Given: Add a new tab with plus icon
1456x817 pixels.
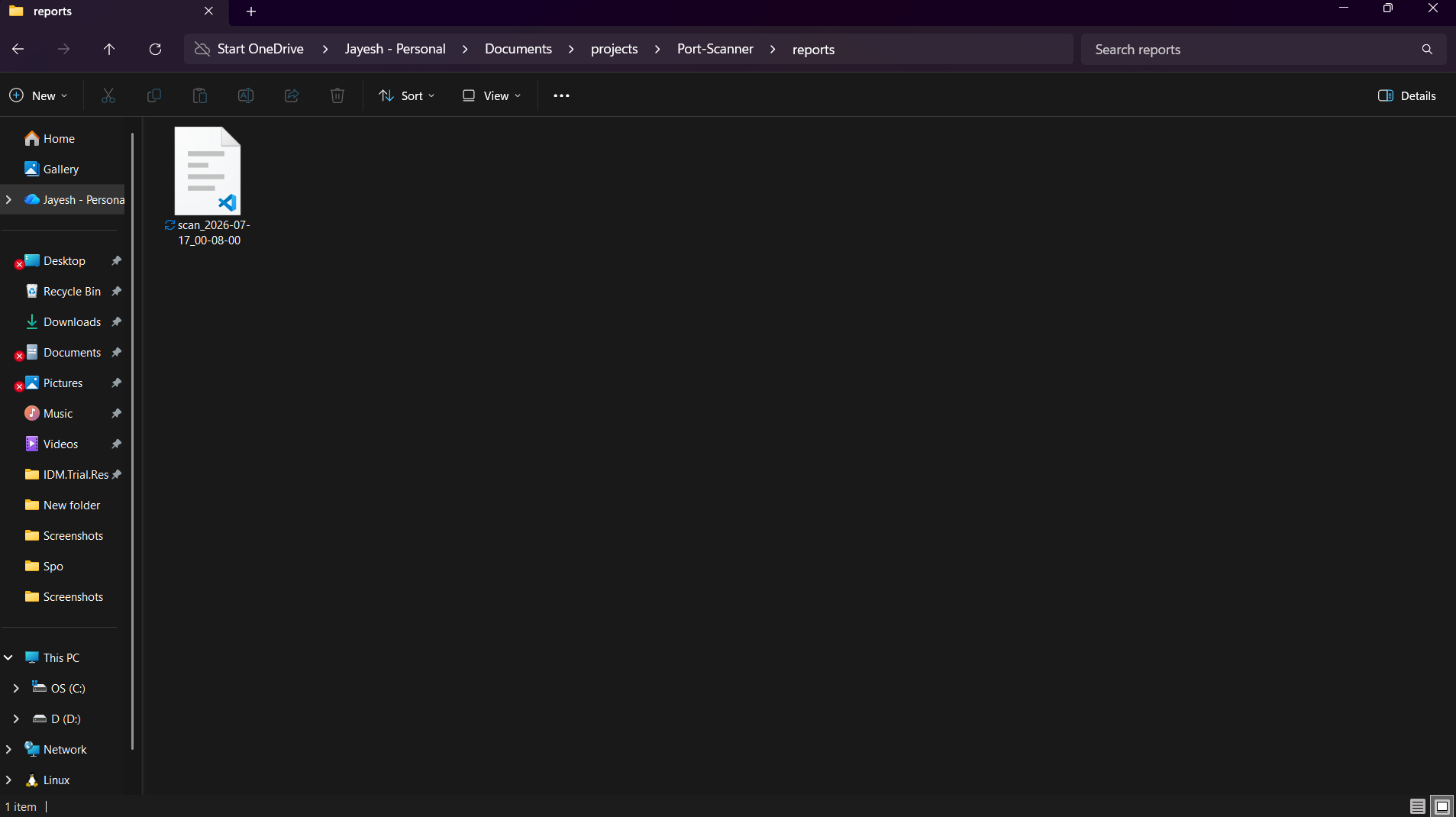Looking at the screenshot, I should [x=251, y=11].
